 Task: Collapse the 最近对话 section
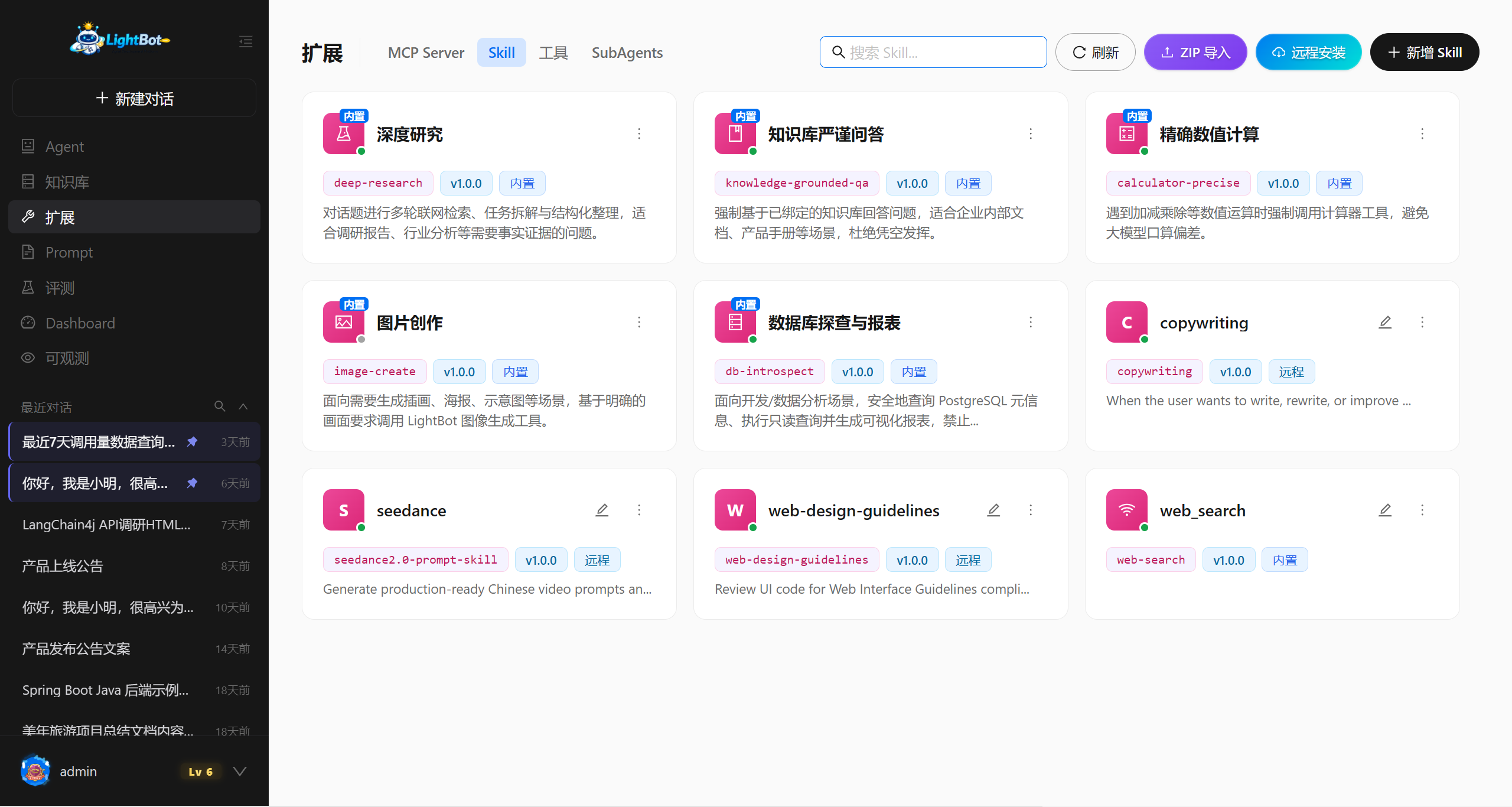[243, 406]
